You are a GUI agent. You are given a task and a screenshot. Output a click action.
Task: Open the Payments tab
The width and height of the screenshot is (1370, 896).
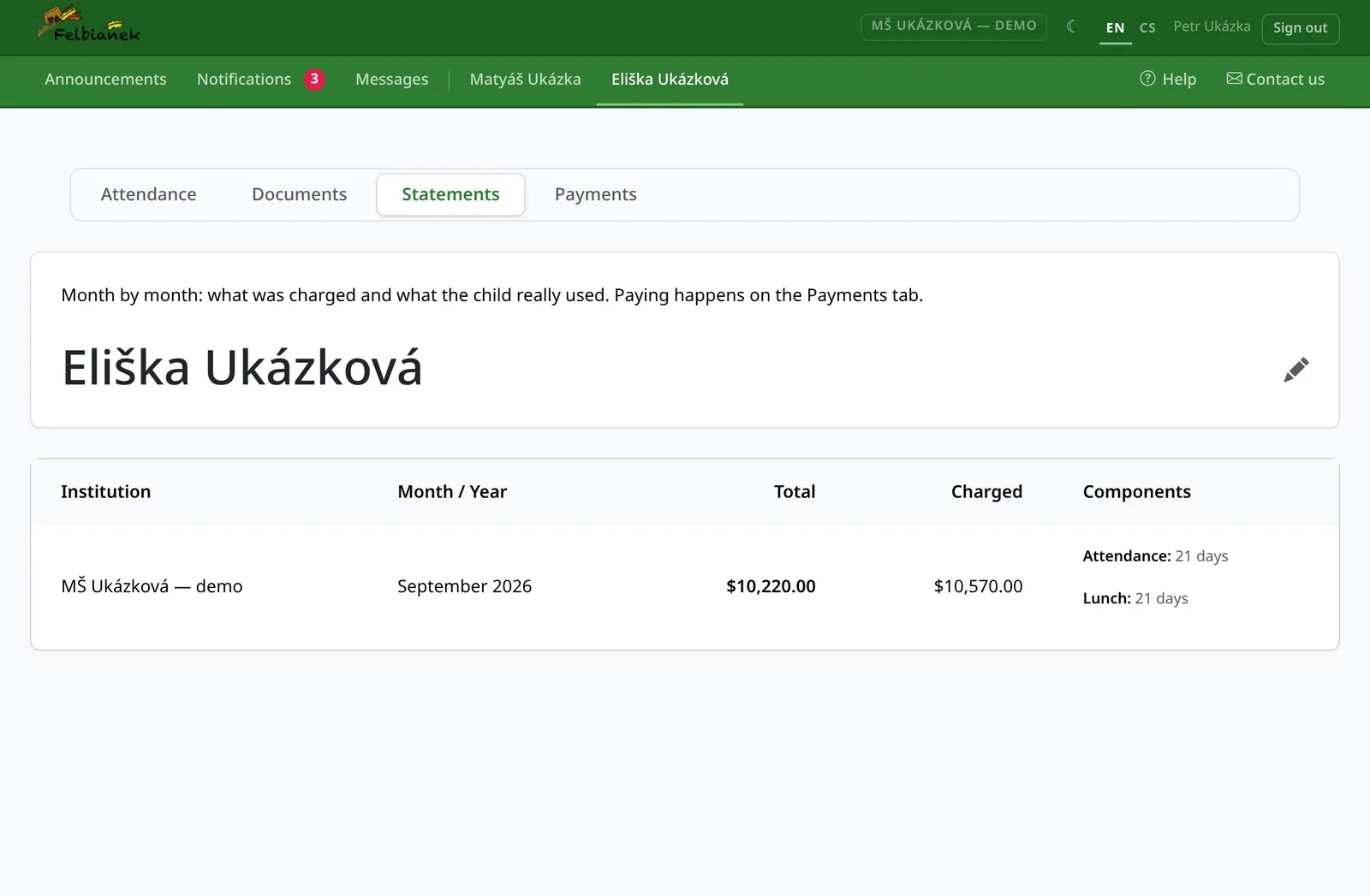[x=595, y=194]
